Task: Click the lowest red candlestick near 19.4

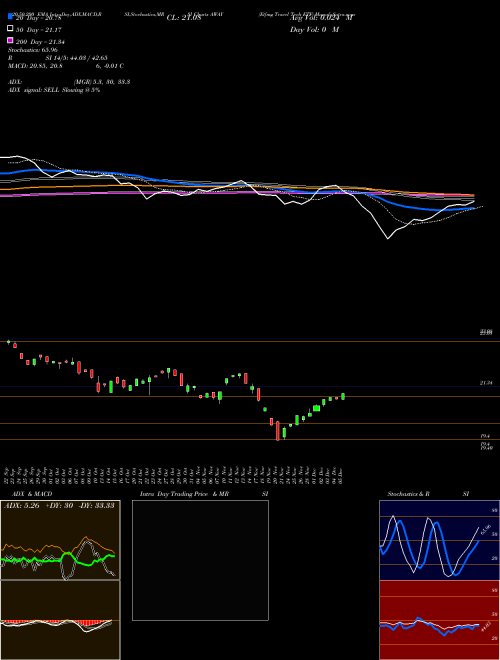Action: [278, 431]
